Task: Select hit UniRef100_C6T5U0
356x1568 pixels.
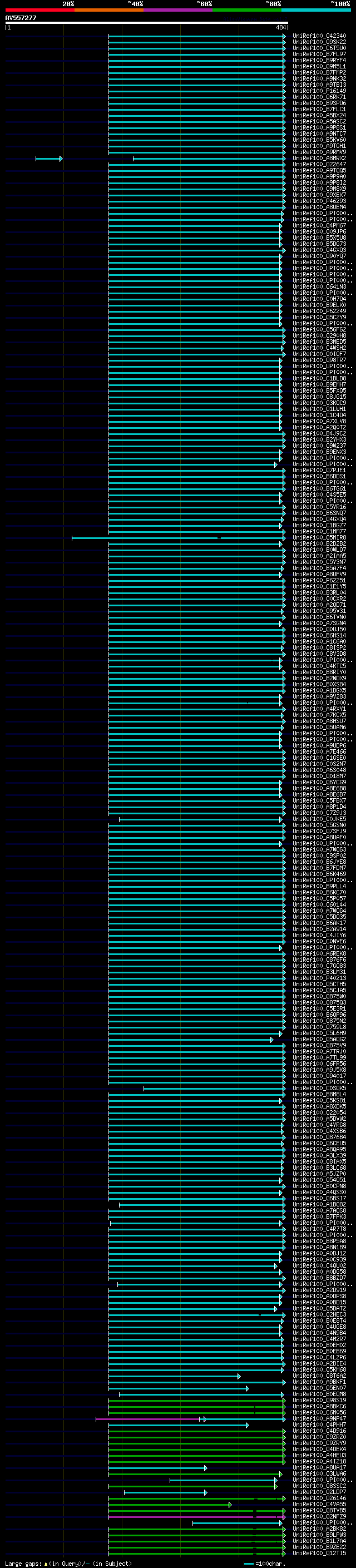Action: pos(319,48)
